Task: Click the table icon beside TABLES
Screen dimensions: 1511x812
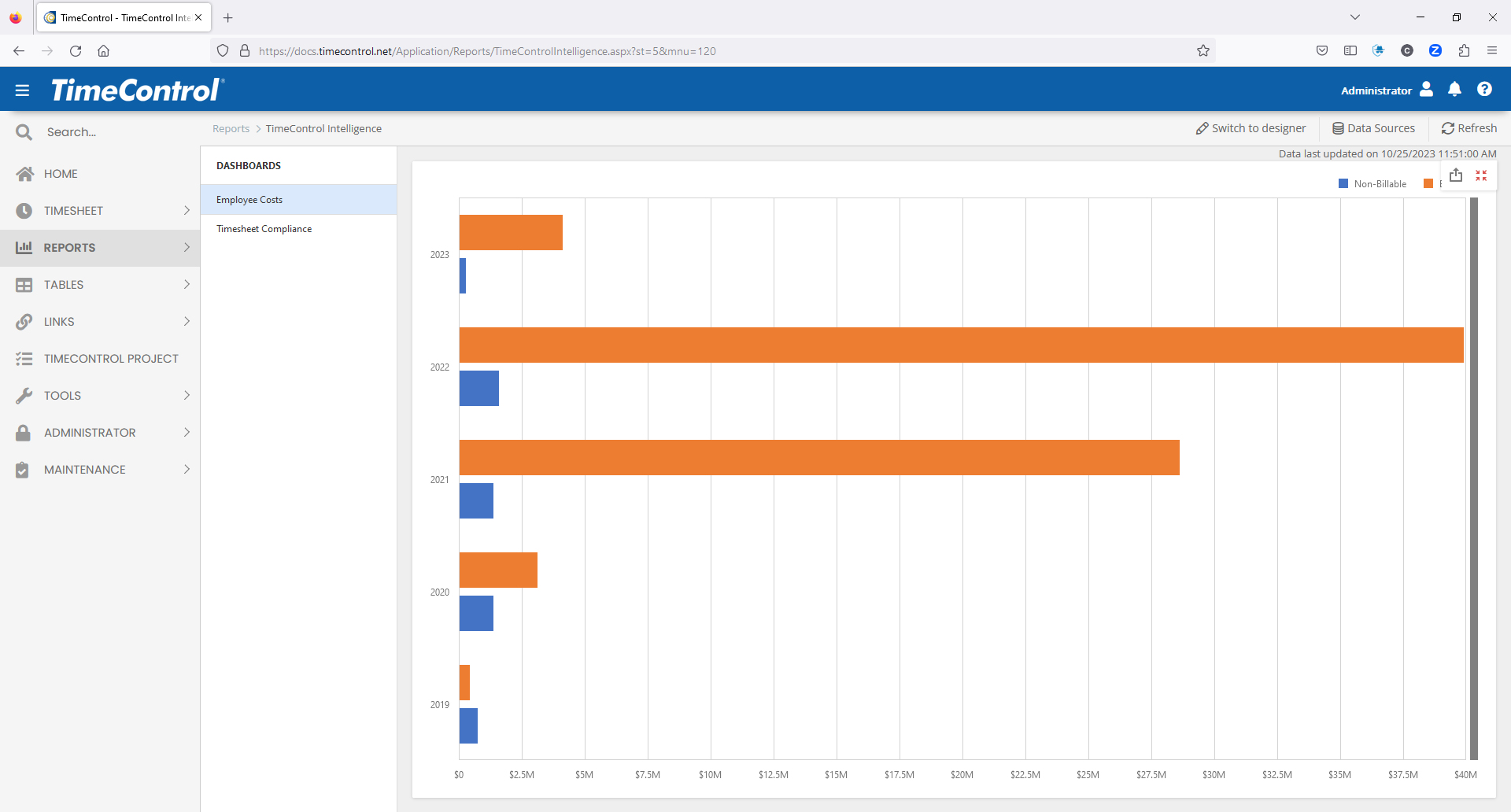Action: 24,285
